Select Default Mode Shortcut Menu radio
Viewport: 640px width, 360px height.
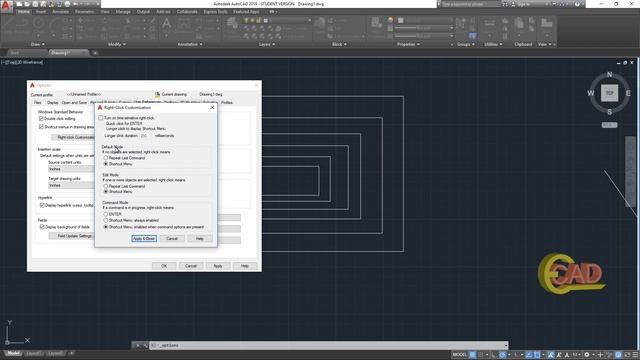106,164
